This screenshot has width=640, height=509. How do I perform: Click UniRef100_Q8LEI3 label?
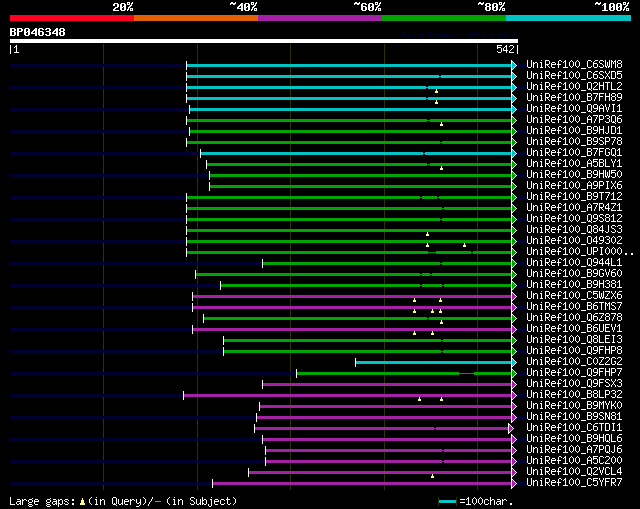(x=574, y=340)
